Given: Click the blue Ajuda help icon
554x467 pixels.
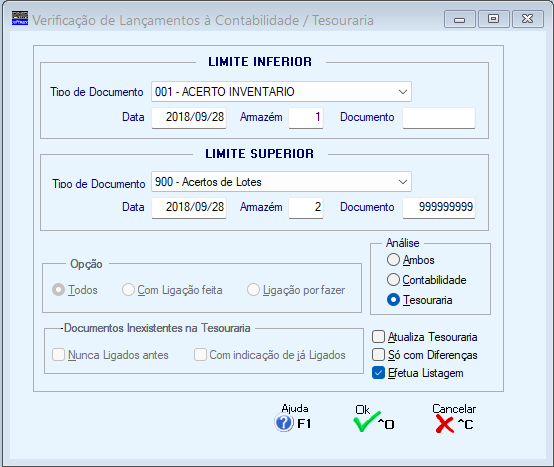Looking at the screenshot, I should [x=284, y=423].
